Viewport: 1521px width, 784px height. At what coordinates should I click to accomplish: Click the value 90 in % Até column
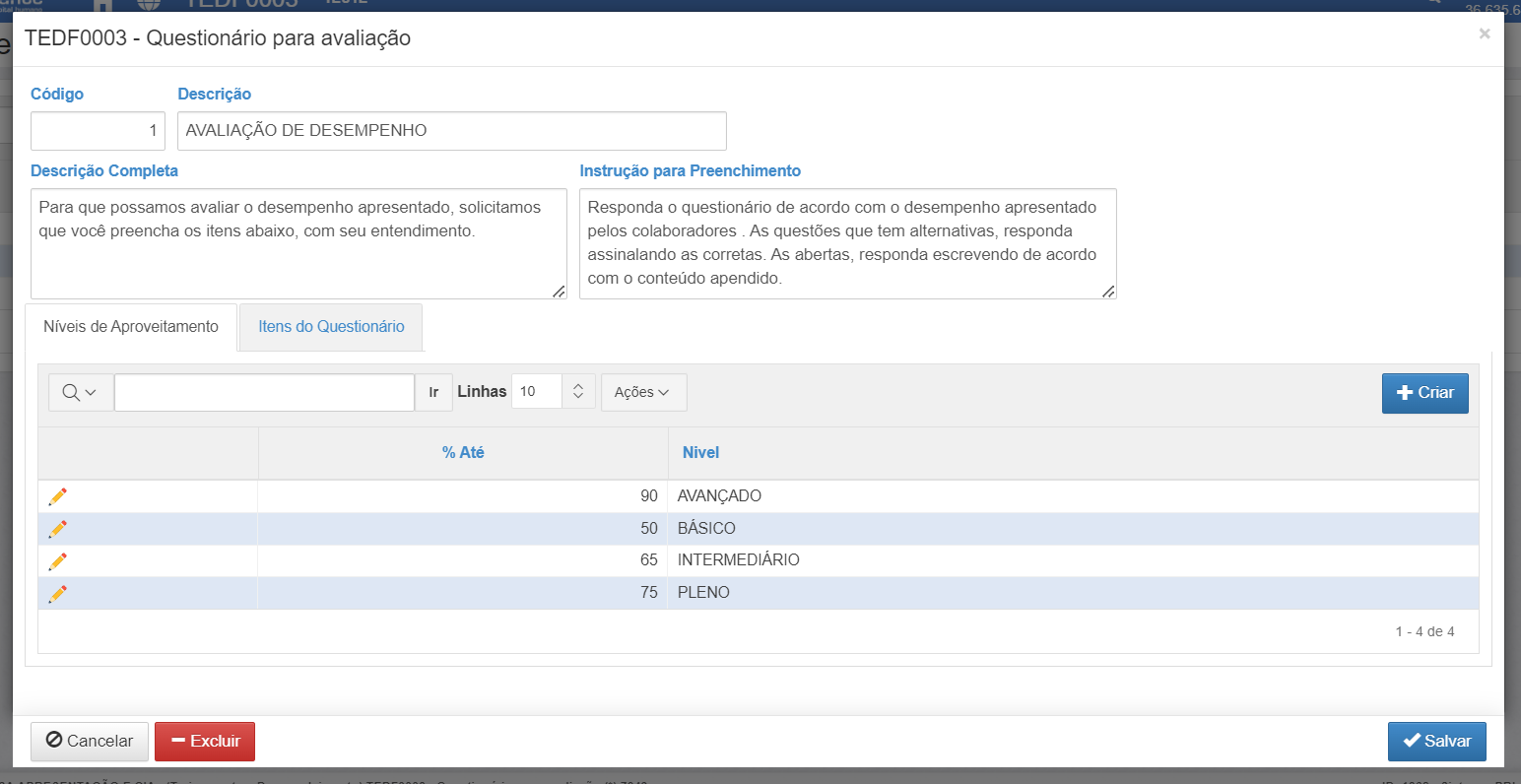coord(648,496)
